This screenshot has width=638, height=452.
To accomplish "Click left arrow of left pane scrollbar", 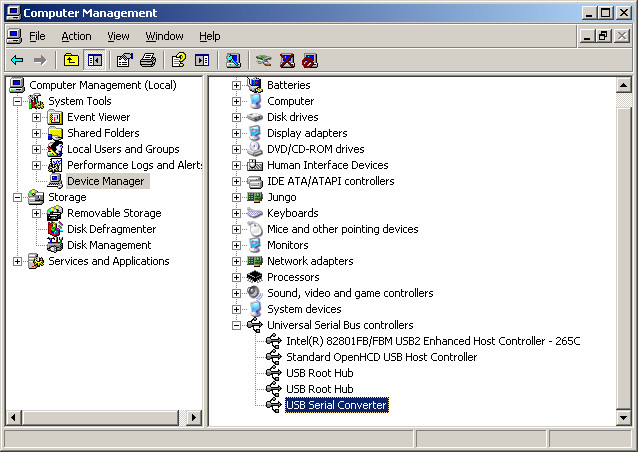I will point(13,417).
